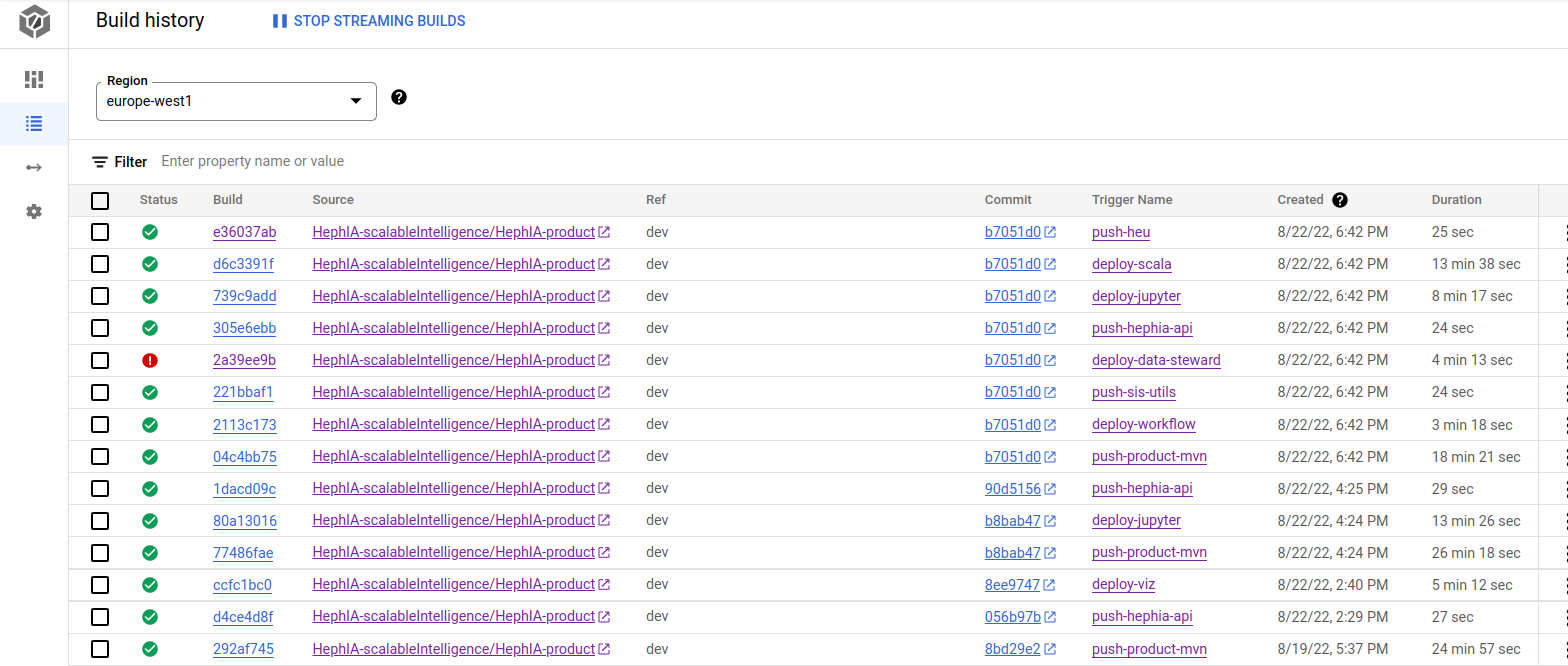Open the Filter menu icon
The height and width of the screenshot is (666, 1568).
pyautogui.click(x=100, y=162)
